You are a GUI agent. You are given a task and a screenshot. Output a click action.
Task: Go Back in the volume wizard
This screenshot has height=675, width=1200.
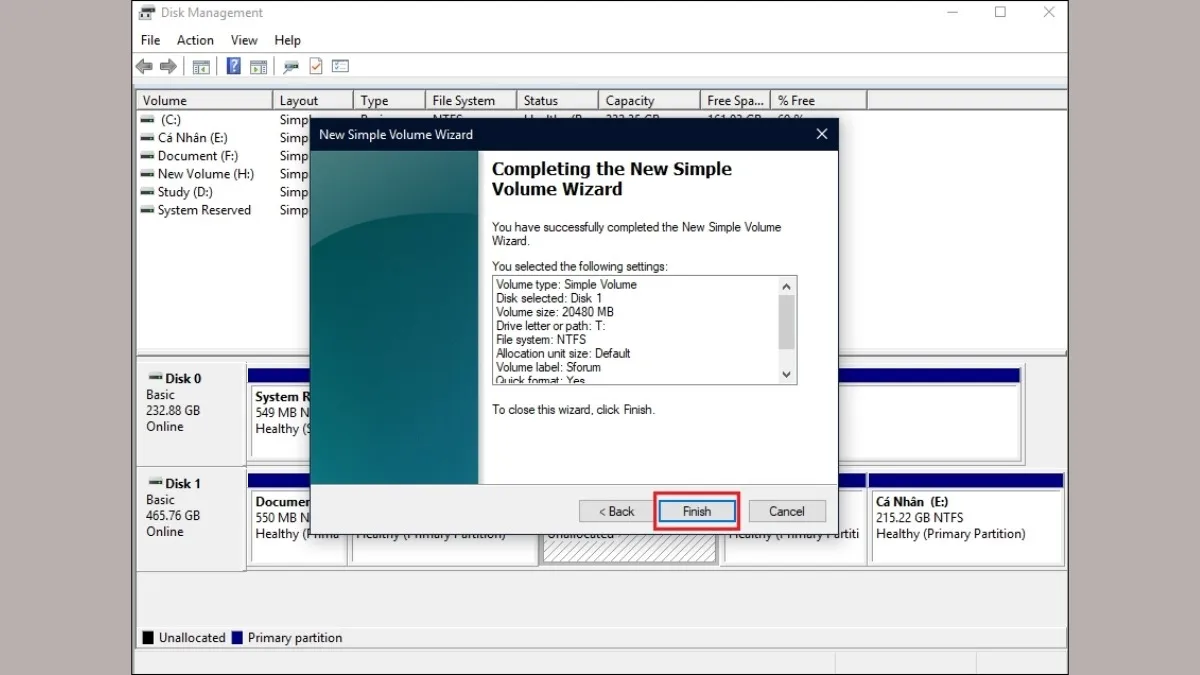[x=616, y=511]
